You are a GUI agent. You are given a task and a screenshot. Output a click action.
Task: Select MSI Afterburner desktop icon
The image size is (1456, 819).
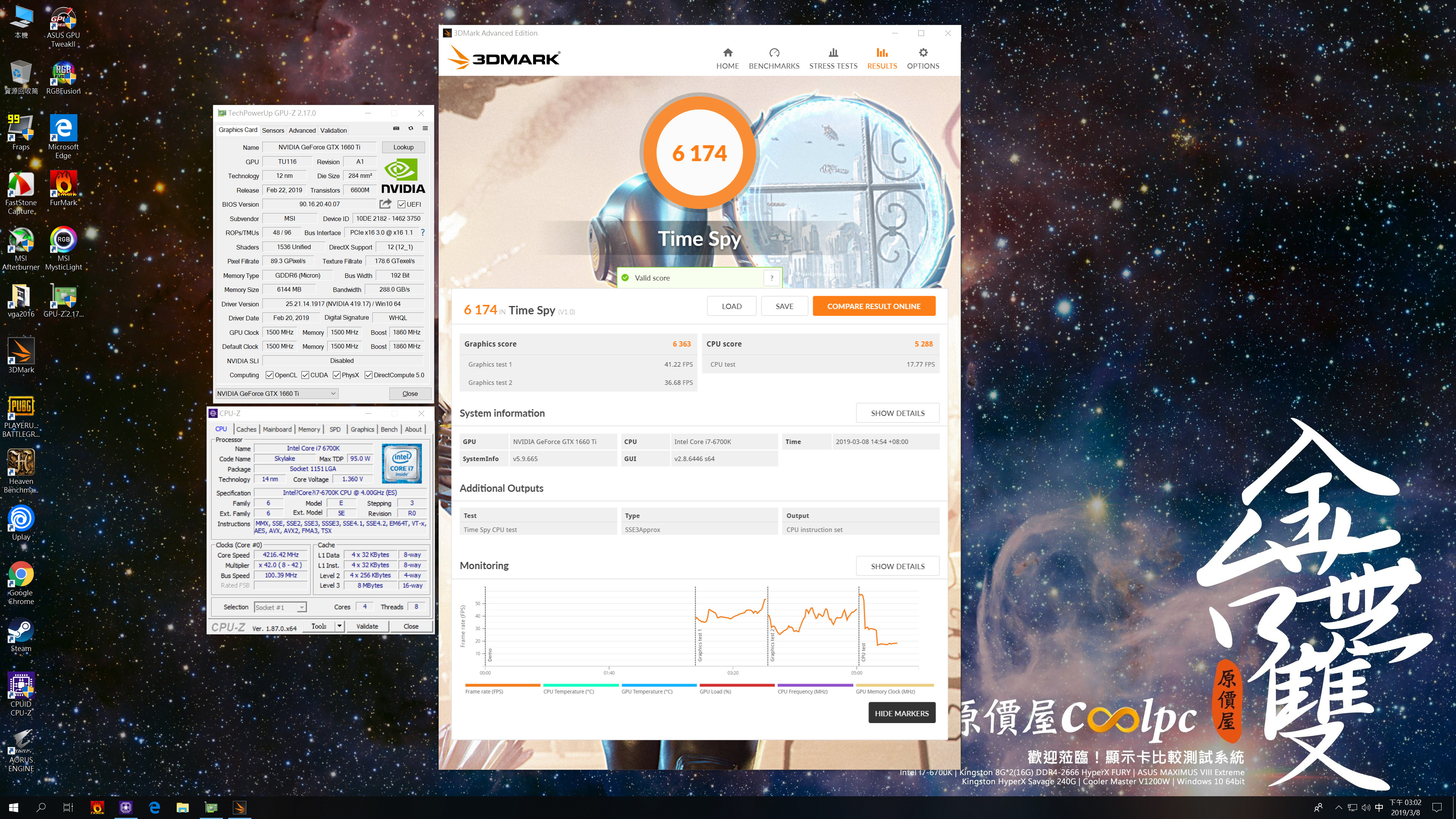[21, 249]
